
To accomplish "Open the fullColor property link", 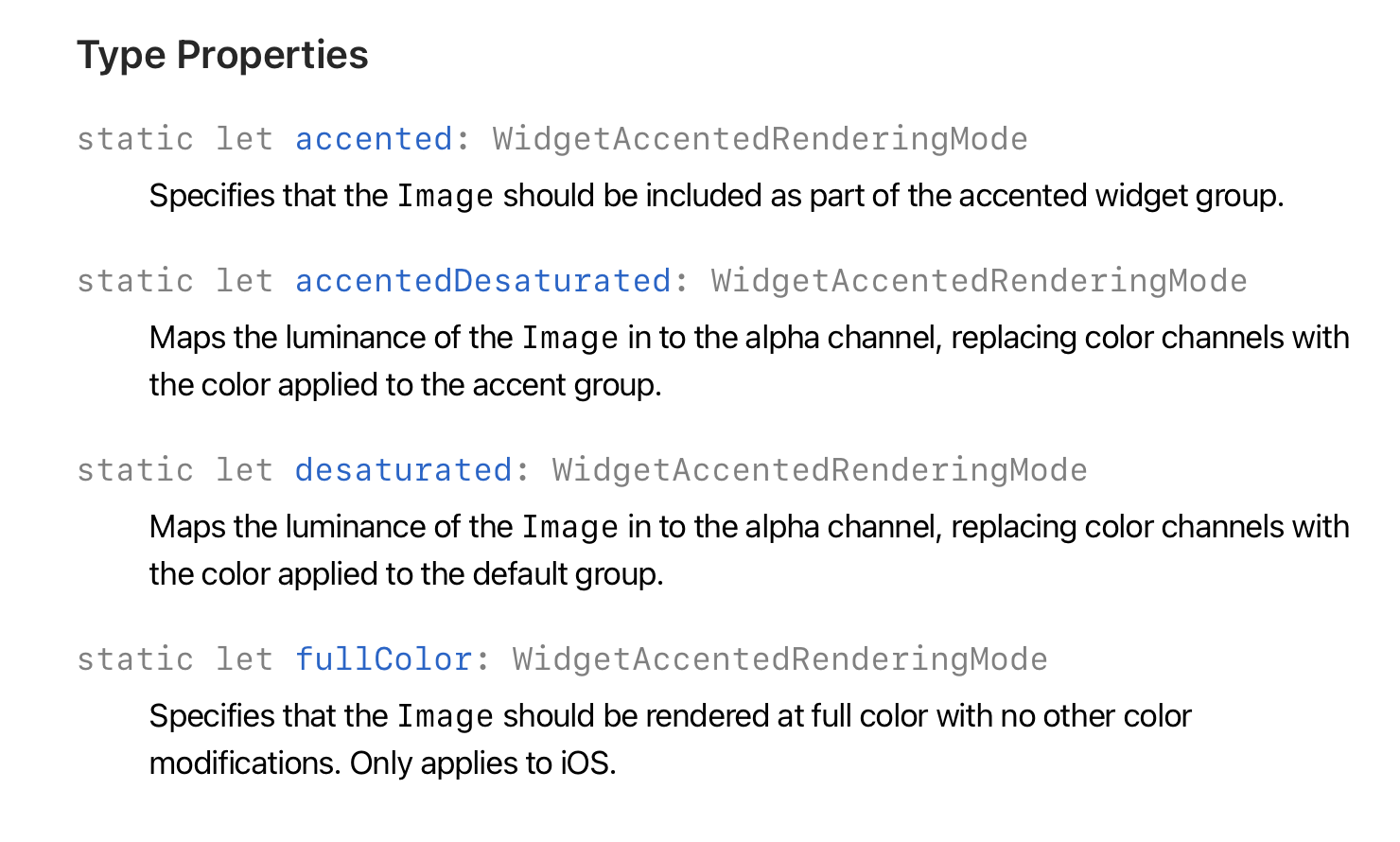I will pos(383,659).
